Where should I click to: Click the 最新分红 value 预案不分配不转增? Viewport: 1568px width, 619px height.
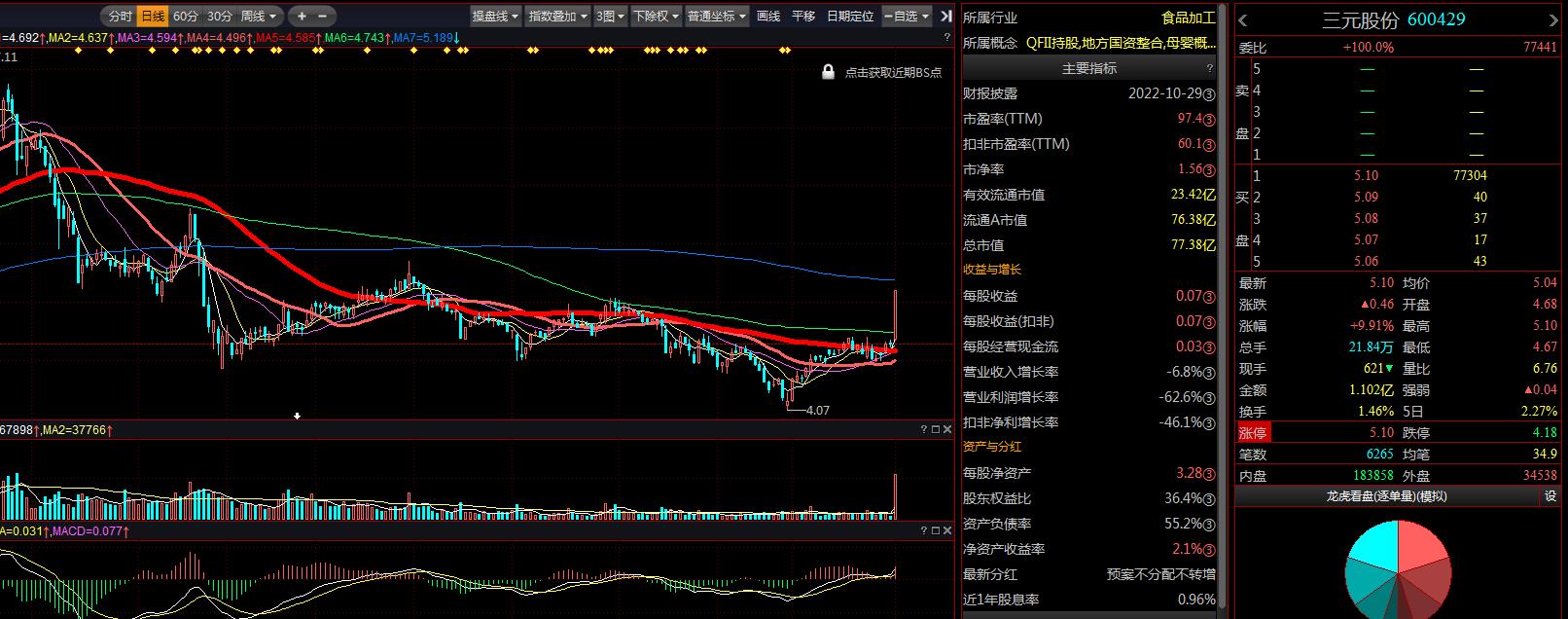(x=1161, y=574)
